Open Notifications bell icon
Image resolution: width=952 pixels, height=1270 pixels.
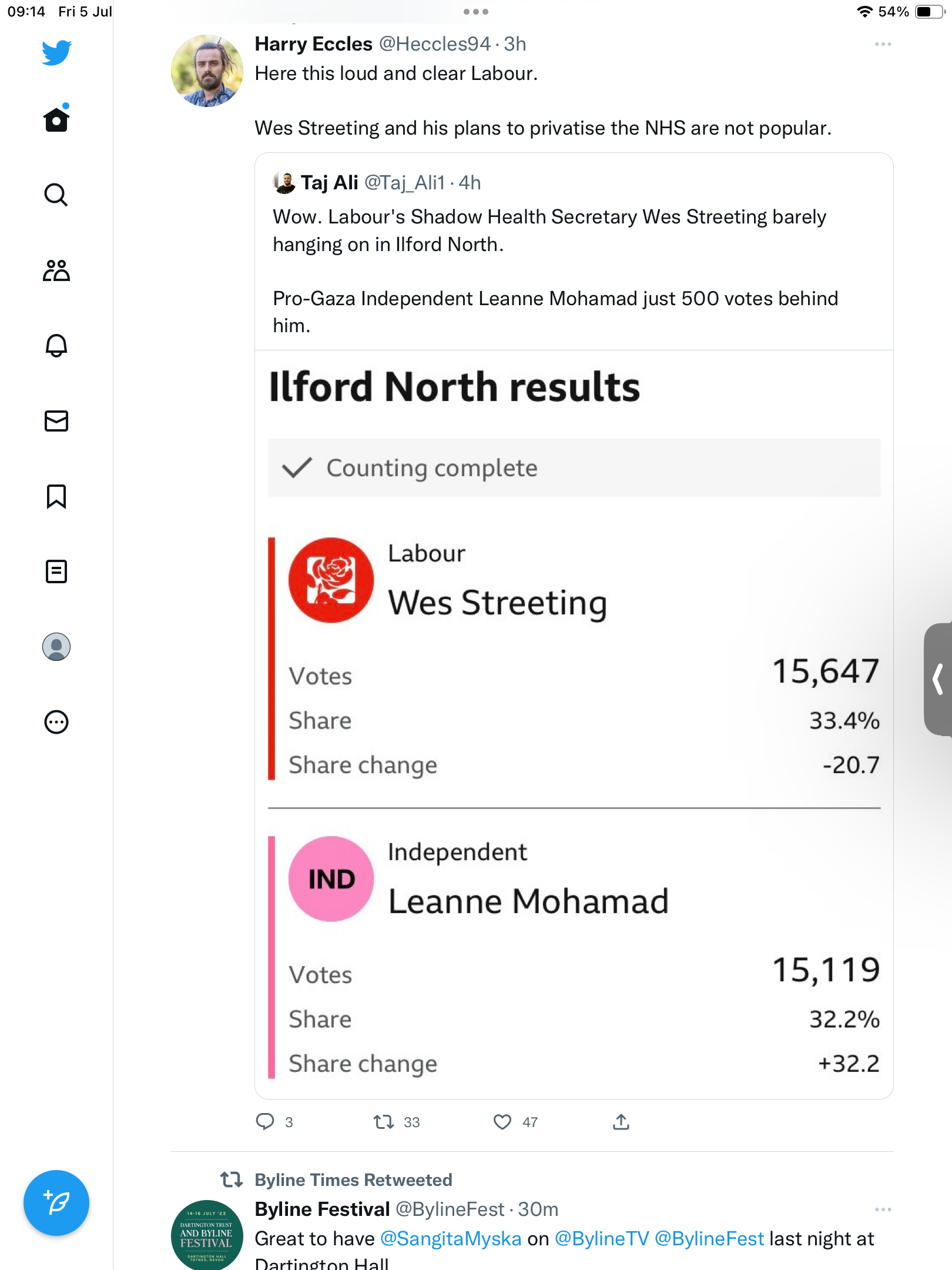click(x=56, y=346)
